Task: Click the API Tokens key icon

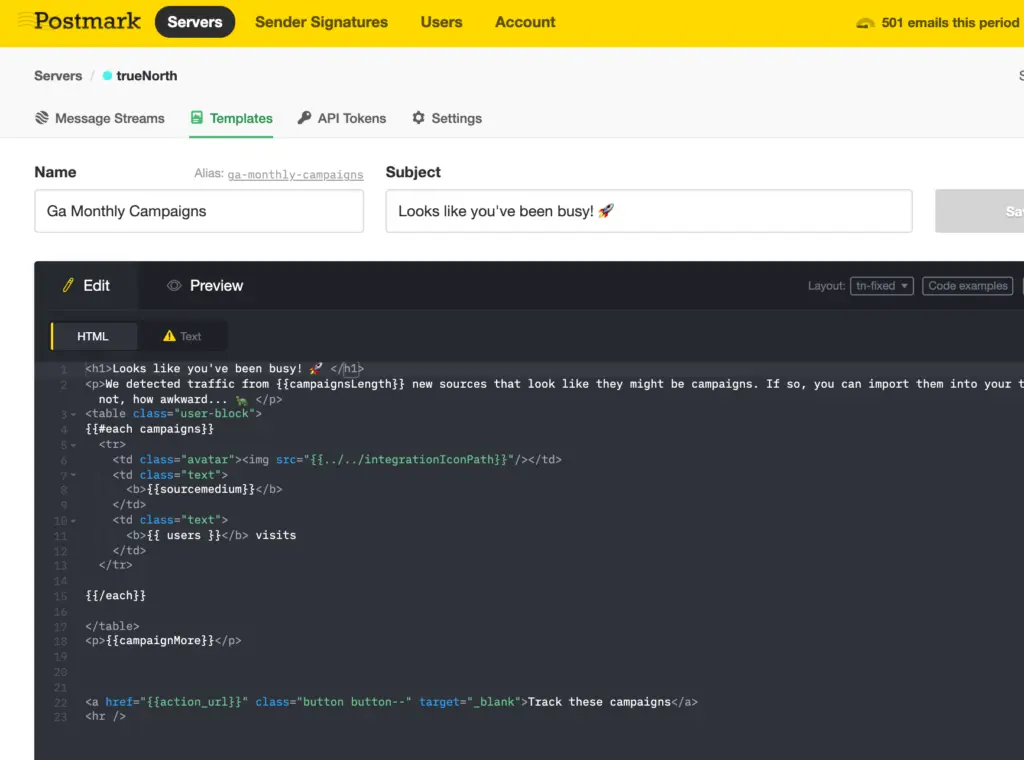Action: (x=304, y=118)
